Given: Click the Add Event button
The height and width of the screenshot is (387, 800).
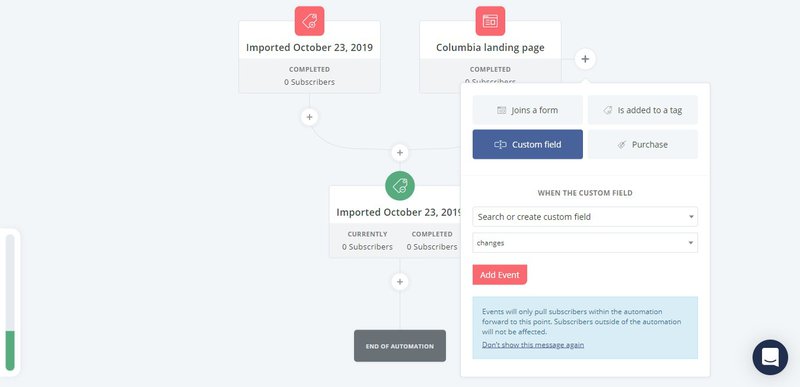Looking at the screenshot, I should pyautogui.click(x=499, y=275).
